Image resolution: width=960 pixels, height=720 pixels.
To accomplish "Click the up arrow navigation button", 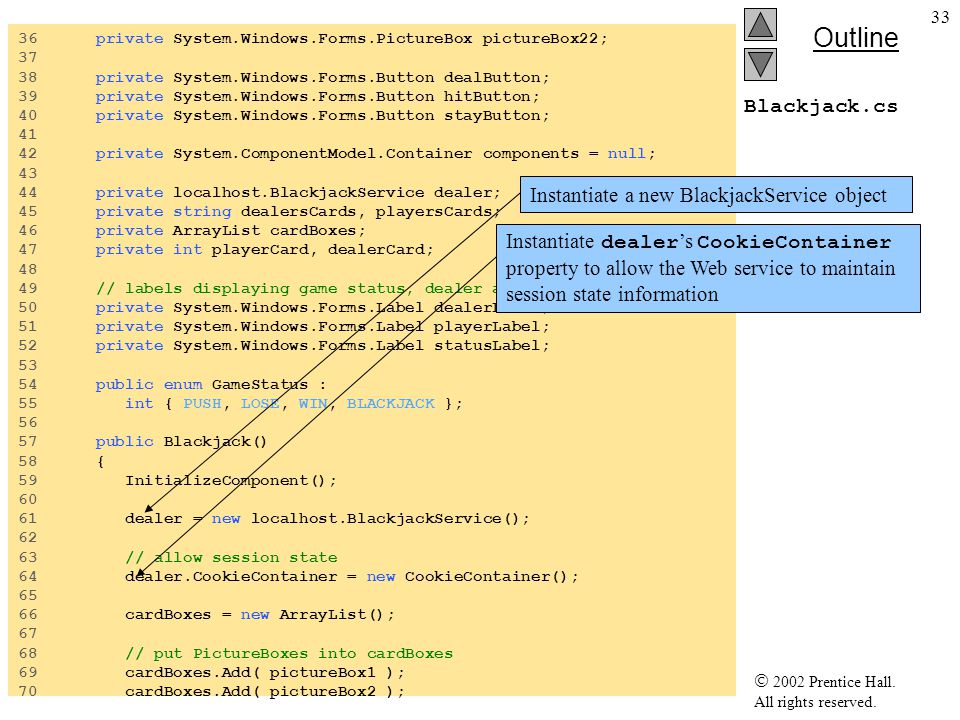I will (x=760, y=24).
